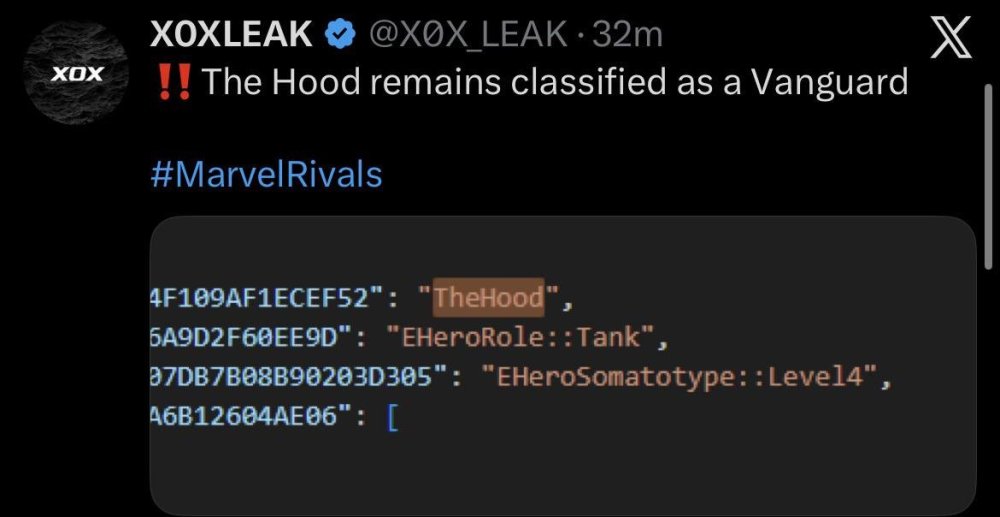The width and height of the screenshot is (1000, 517).
Task: Open the XOX profile avatar
Action: tap(76, 73)
